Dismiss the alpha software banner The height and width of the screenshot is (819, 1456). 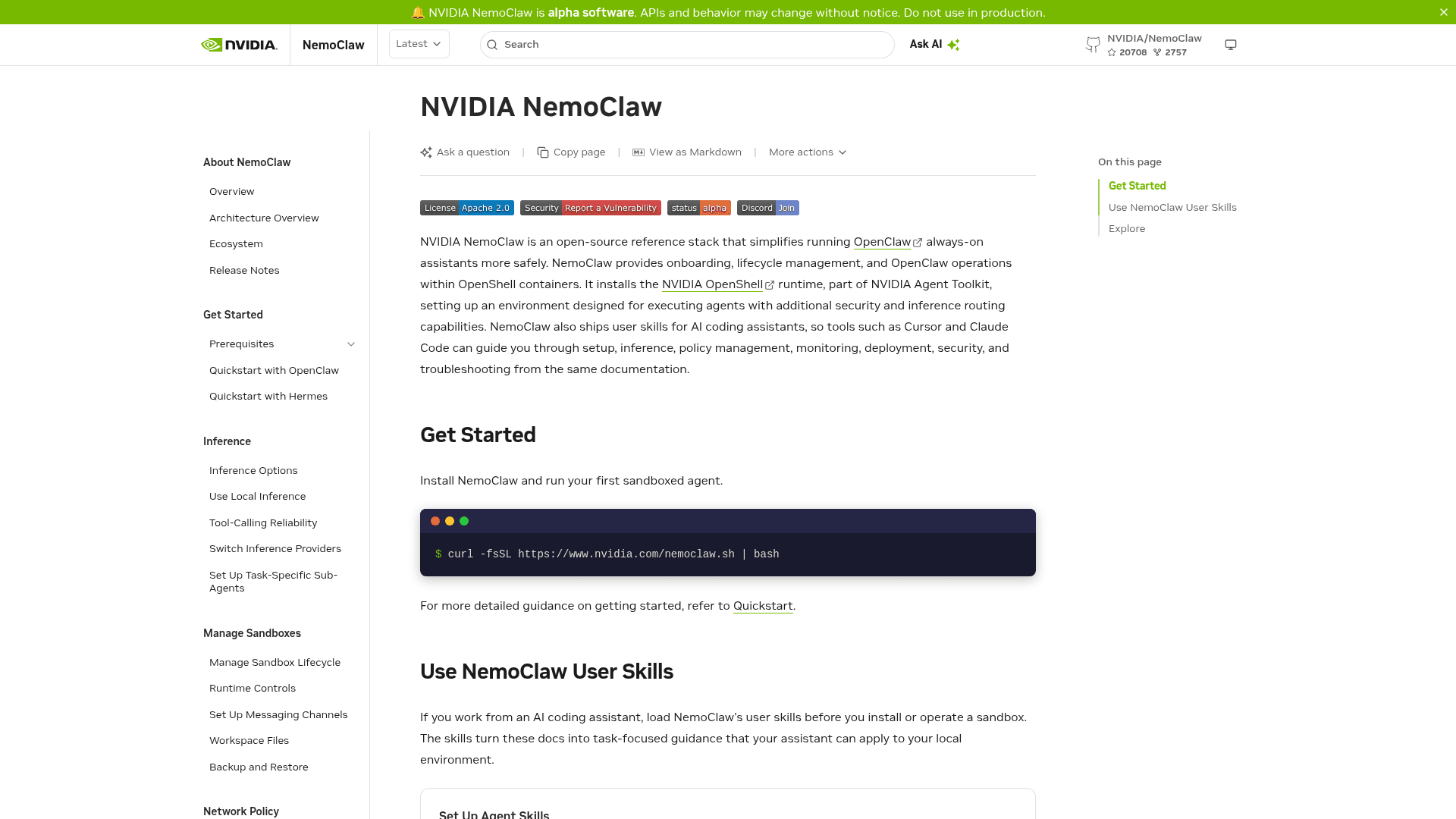(x=1444, y=12)
